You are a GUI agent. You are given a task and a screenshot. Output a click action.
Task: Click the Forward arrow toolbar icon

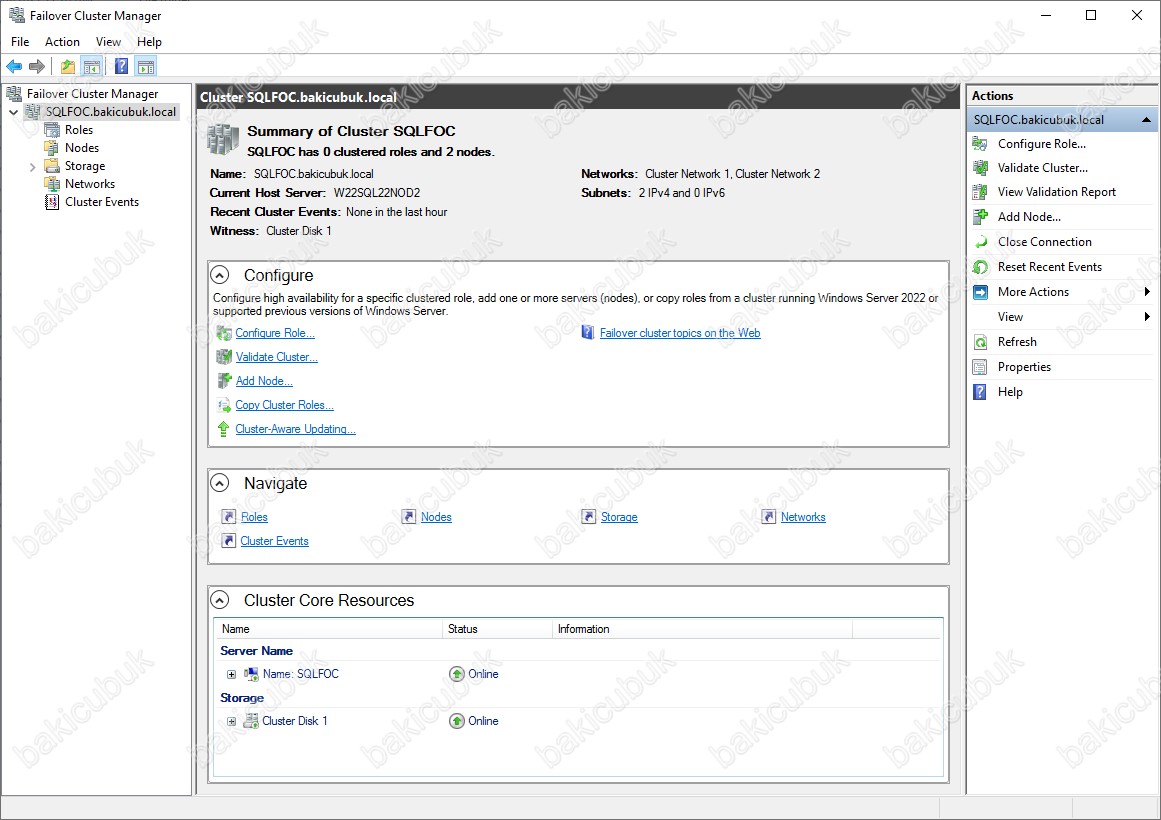click(x=37, y=67)
